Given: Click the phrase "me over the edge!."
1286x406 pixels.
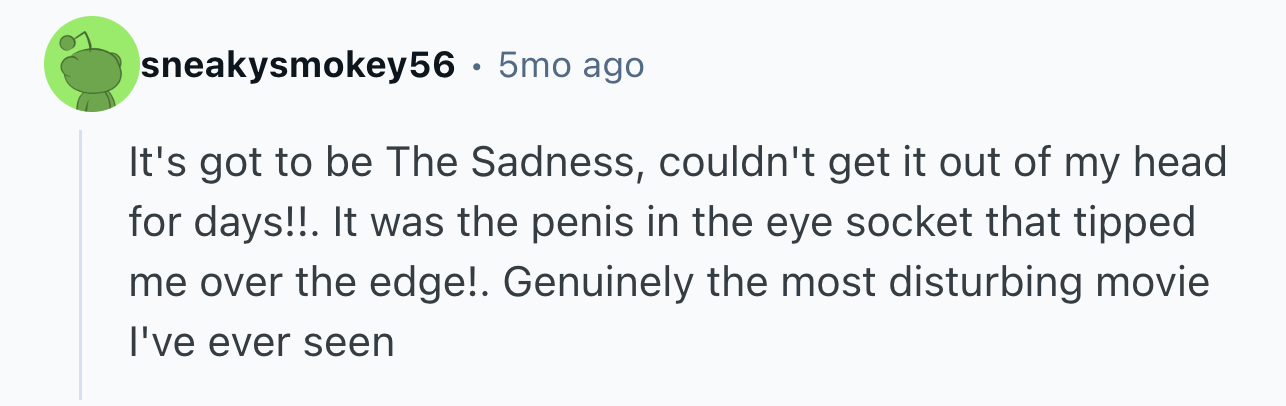Looking at the screenshot, I should [x=307, y=283].
